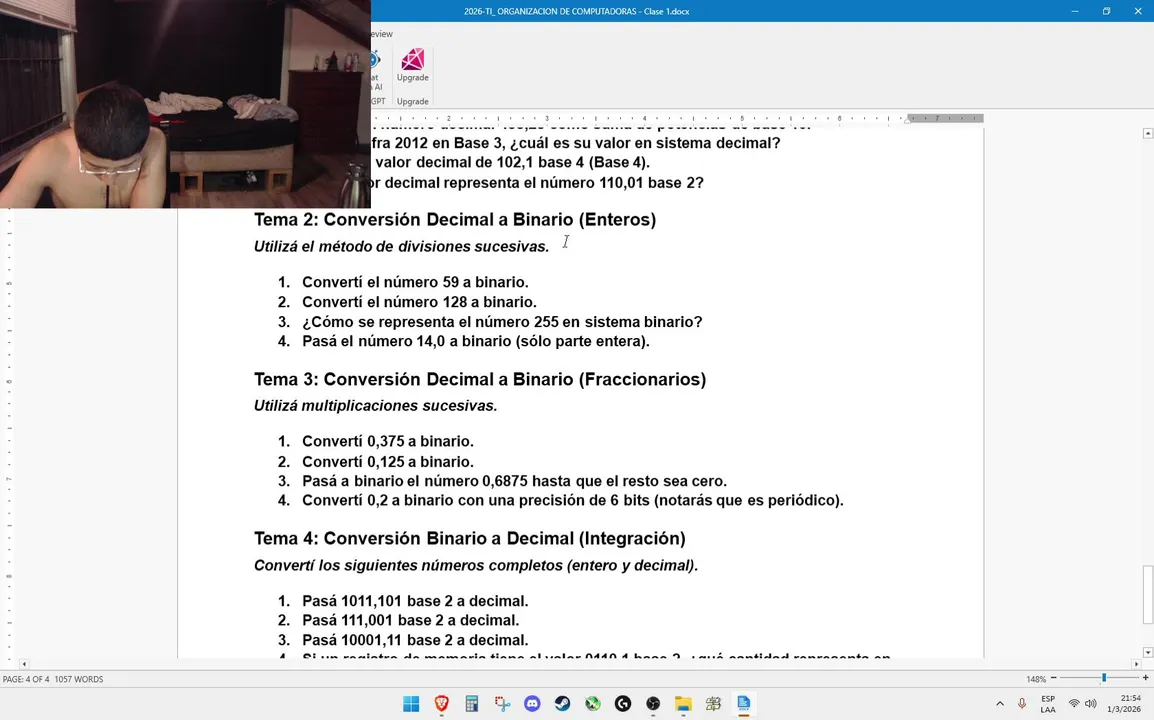Click the line 'Utilizá el método de divisiones sucesivas.'

coord(401,247)
